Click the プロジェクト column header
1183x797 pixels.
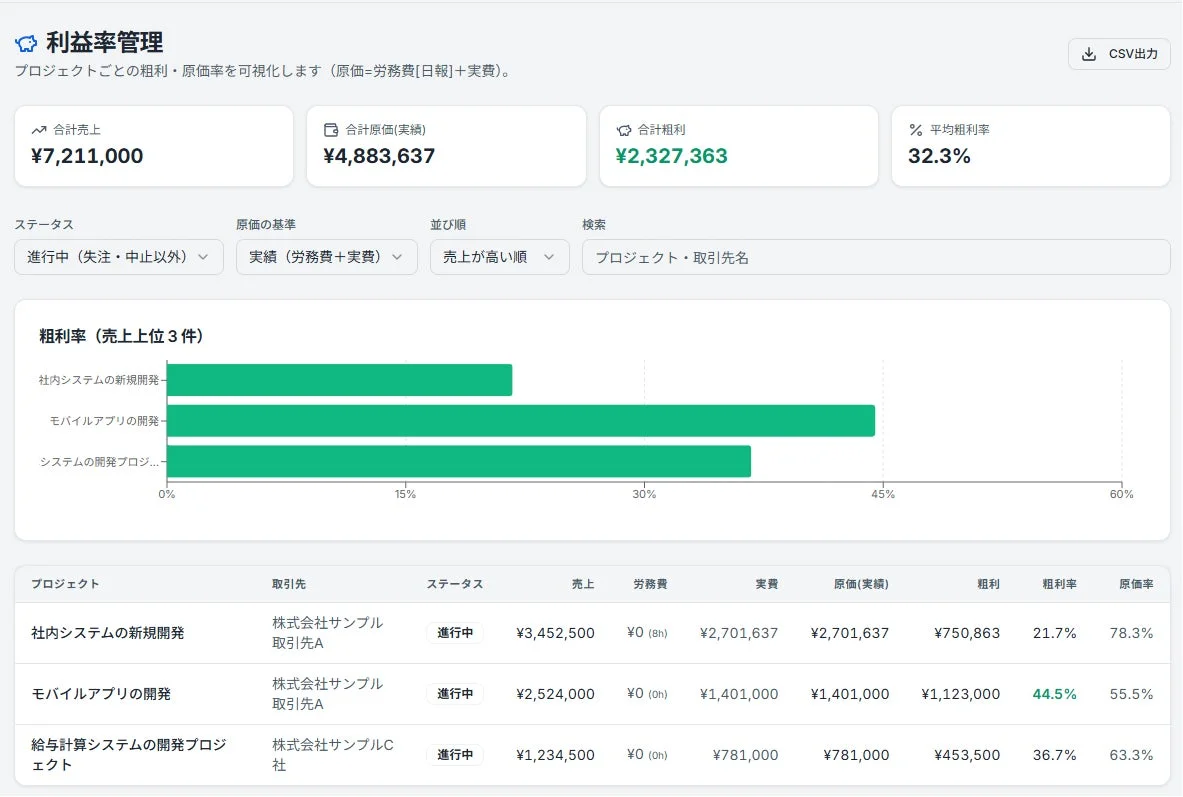click(65, 584)
